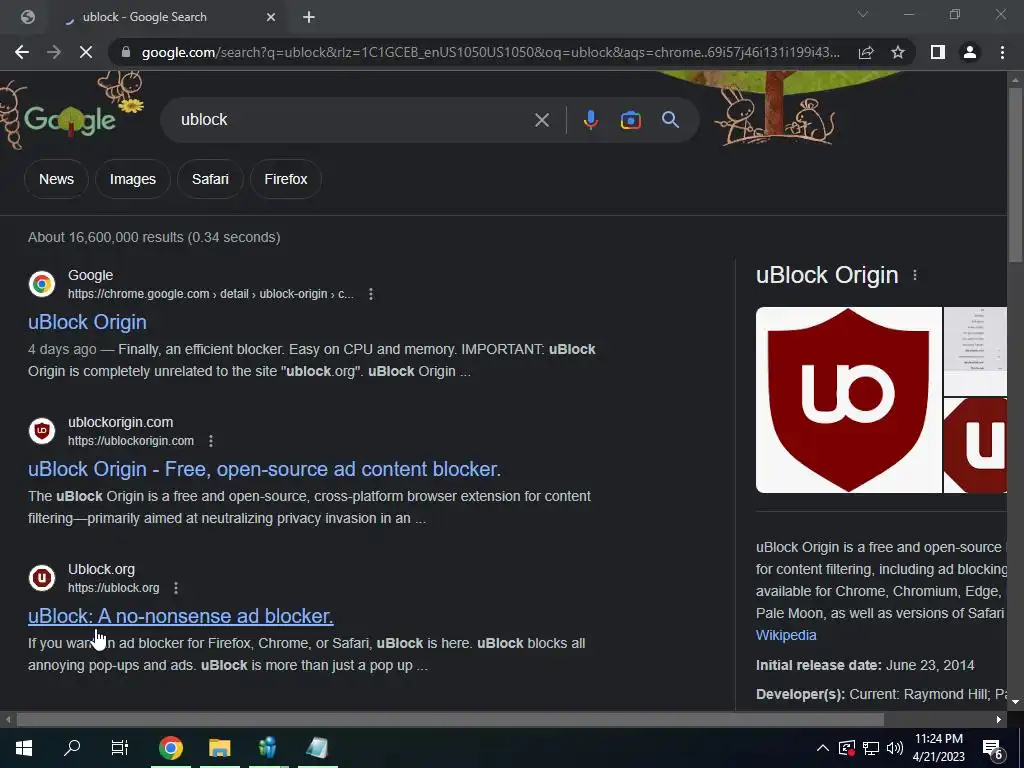Switch to Chrome in the taskbar
Image resolution: width=1024 pixels, height=768 pixels.
pyautogui.click(x=170, y=748)
